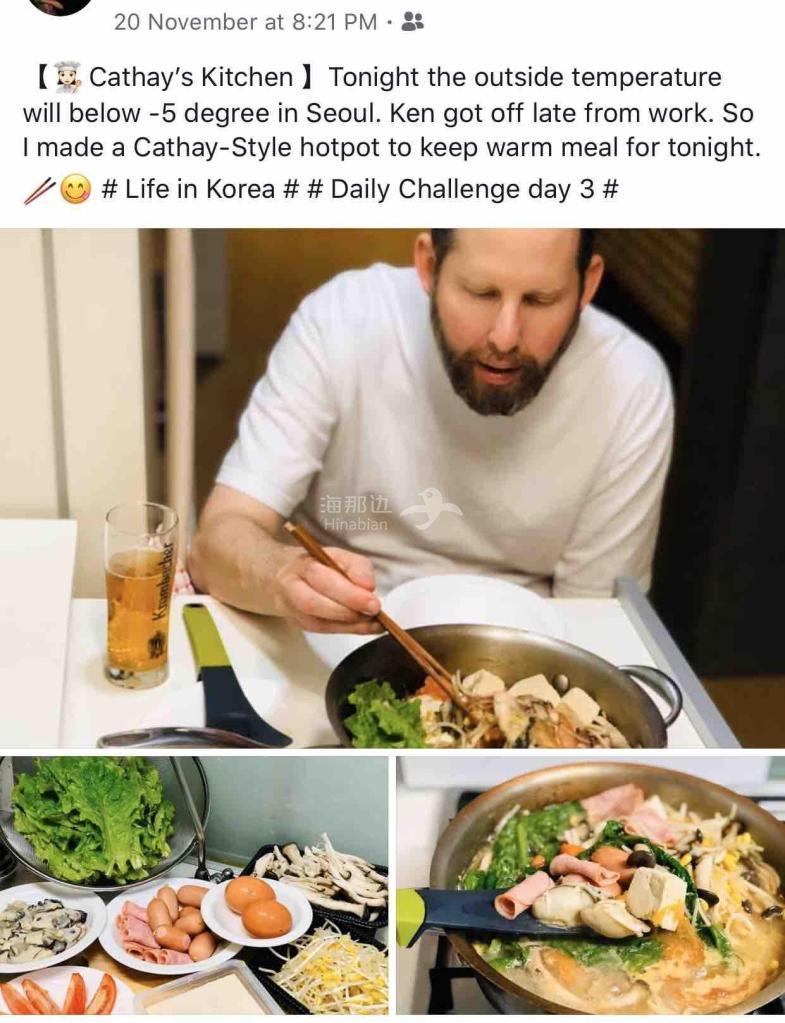Tap the yum face emoji

click(x=76, y=191)
